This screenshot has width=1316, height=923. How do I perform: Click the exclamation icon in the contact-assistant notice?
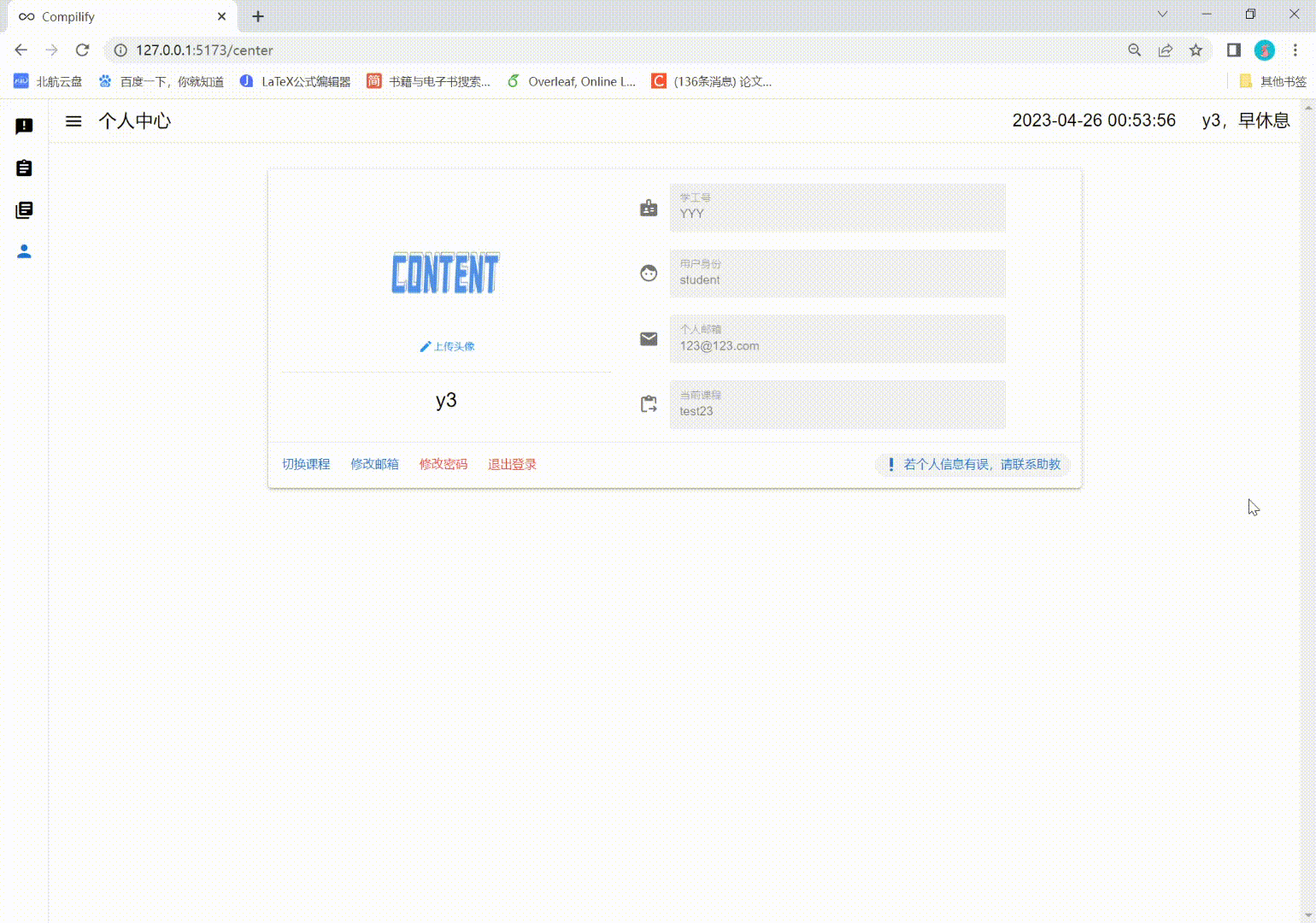[x=891, y=465]
